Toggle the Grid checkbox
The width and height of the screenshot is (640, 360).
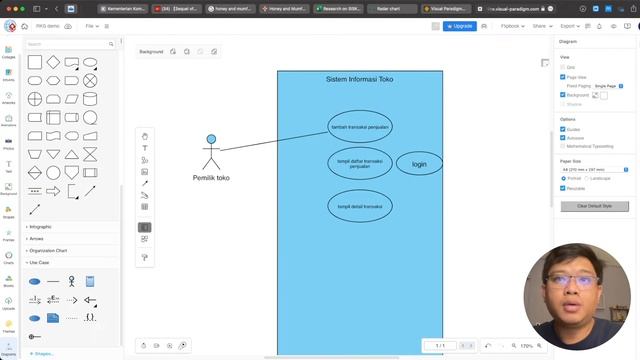(562, 67)
